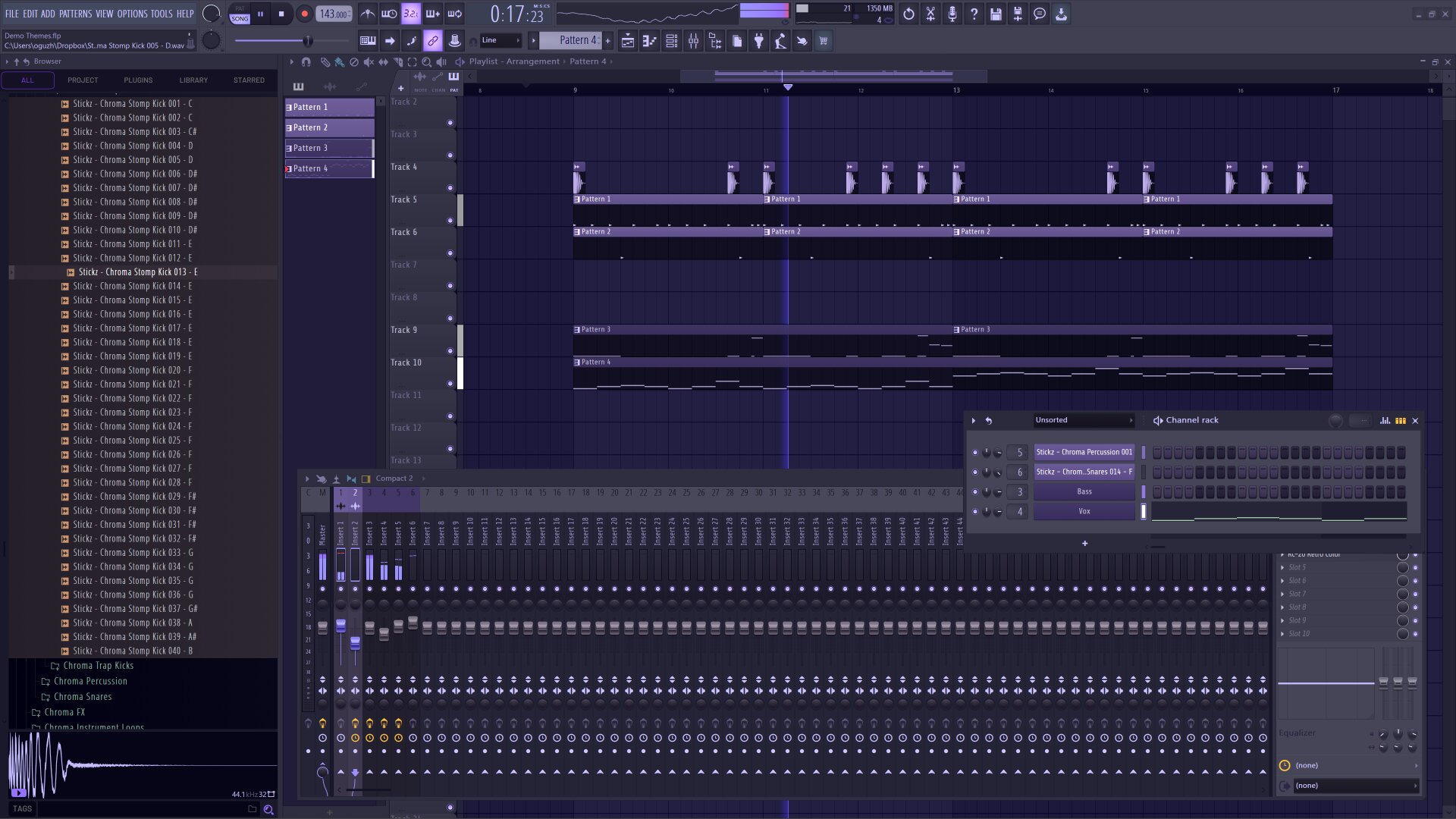Click the Save project icon
The width and height of the screenshot is (1456, 819).
(996, 14)
